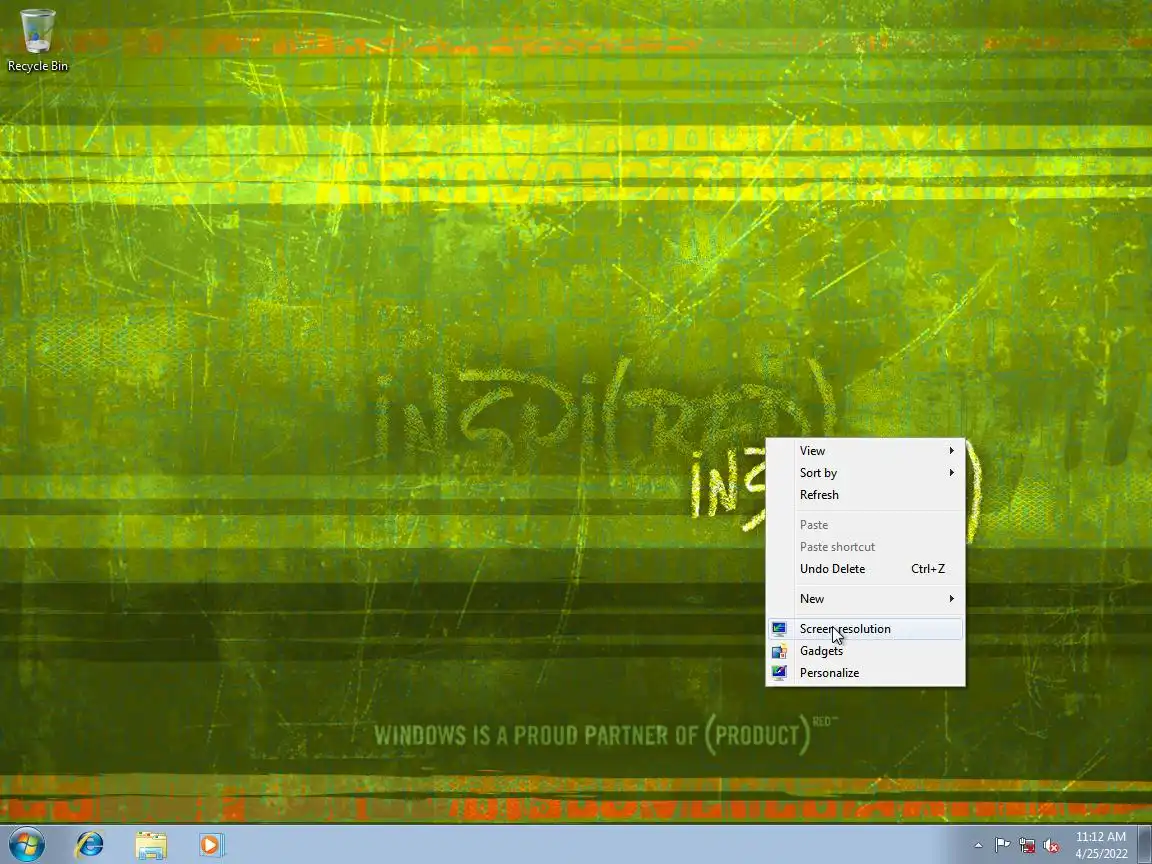Viewport: 1152px width, 864px height.
Task: Click the New submenu arrow
Action: point(951,599)
